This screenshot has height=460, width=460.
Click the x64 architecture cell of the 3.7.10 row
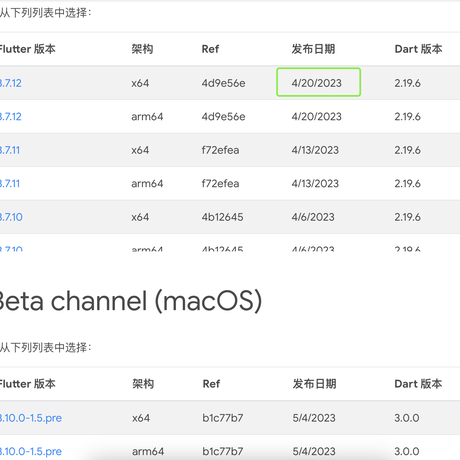(x=140, y=217)
